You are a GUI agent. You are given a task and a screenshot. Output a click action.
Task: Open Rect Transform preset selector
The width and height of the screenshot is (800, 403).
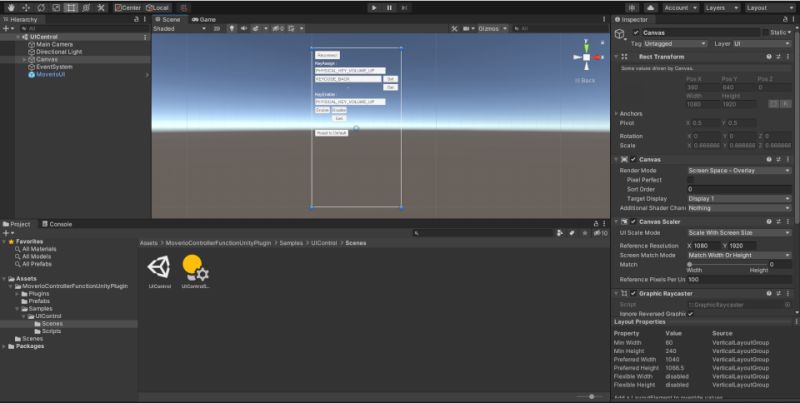click(778, 57)
